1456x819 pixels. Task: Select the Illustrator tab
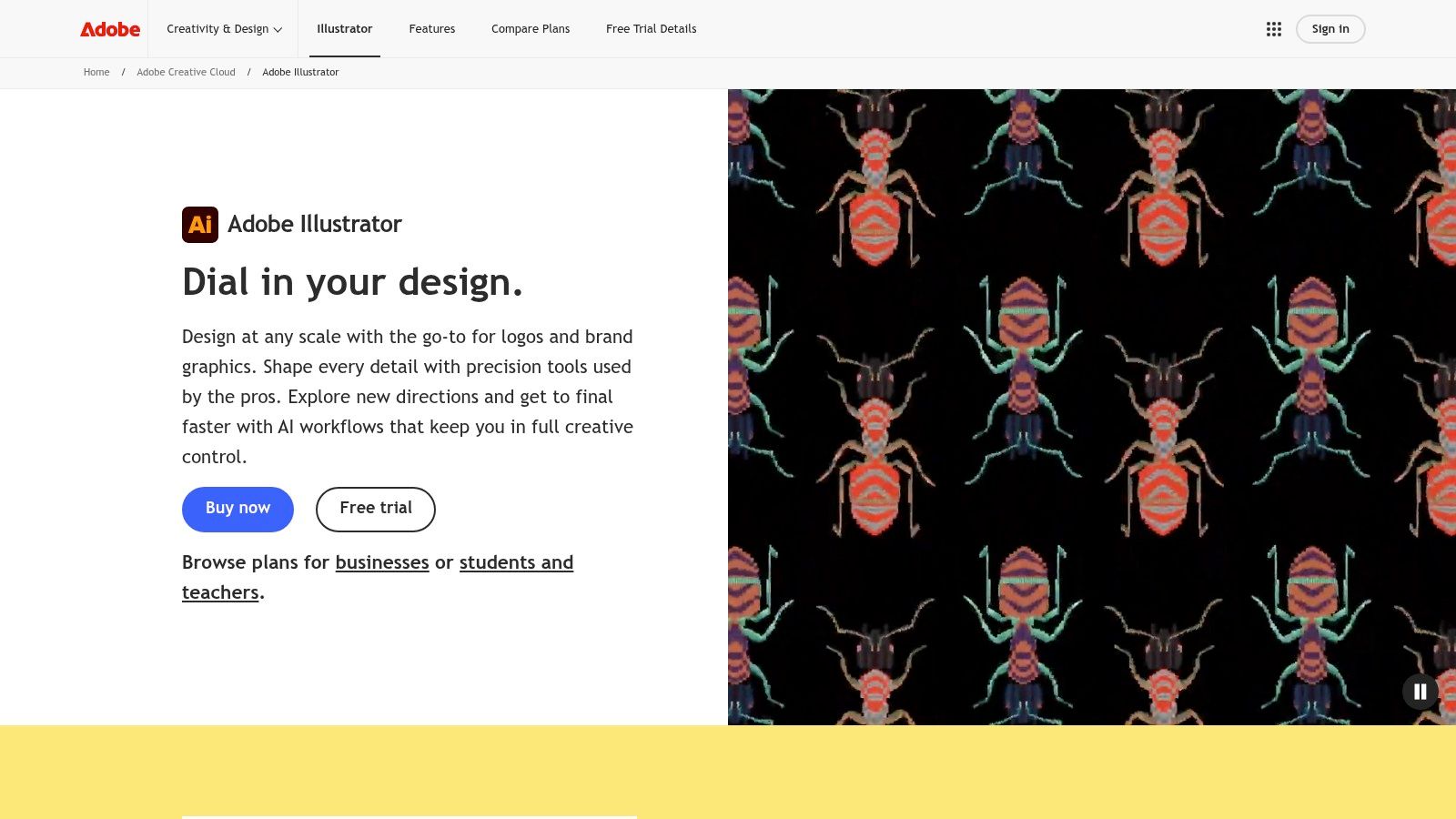point(344,29)
